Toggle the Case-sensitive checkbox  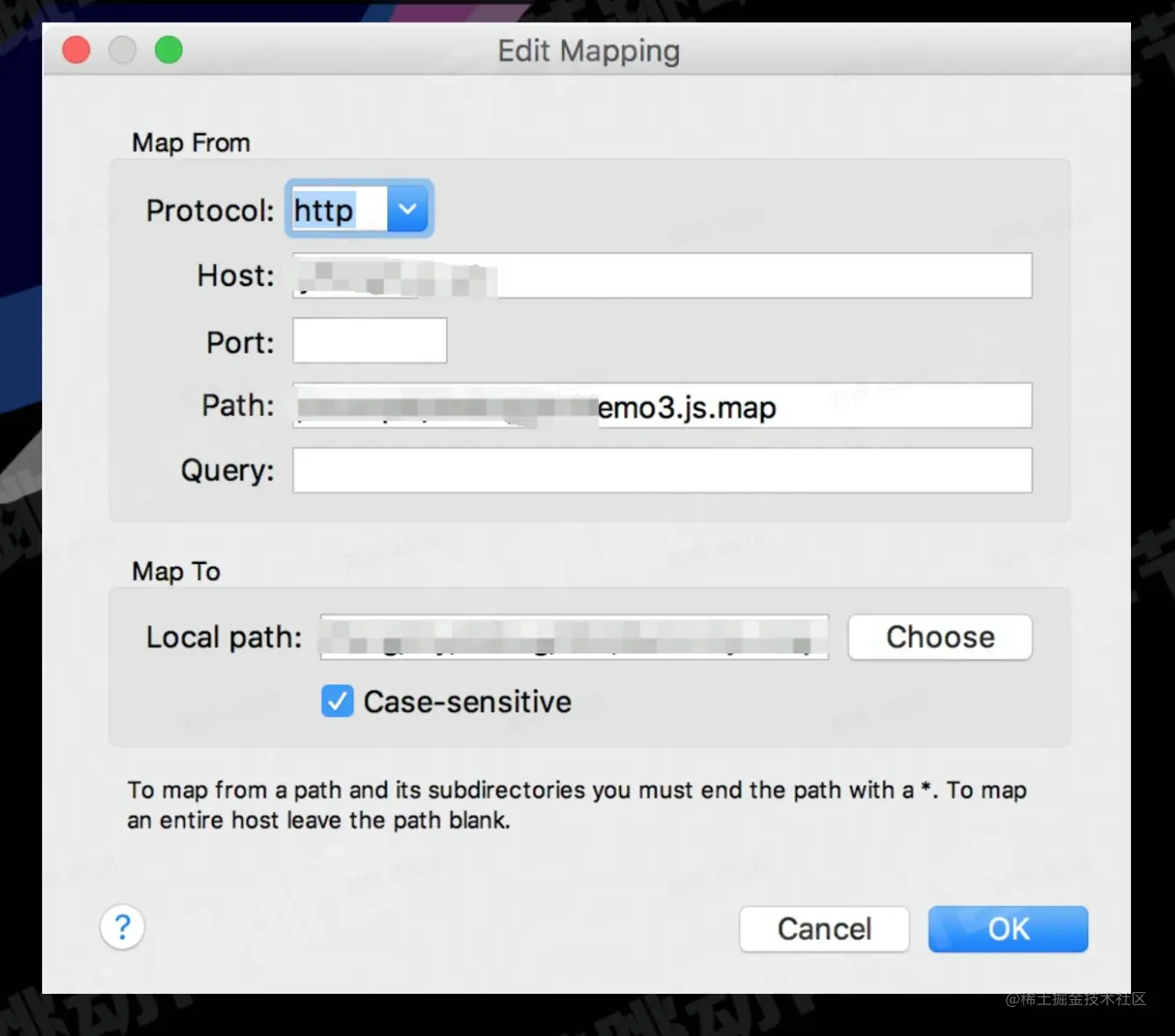click(x=337, y=702)
